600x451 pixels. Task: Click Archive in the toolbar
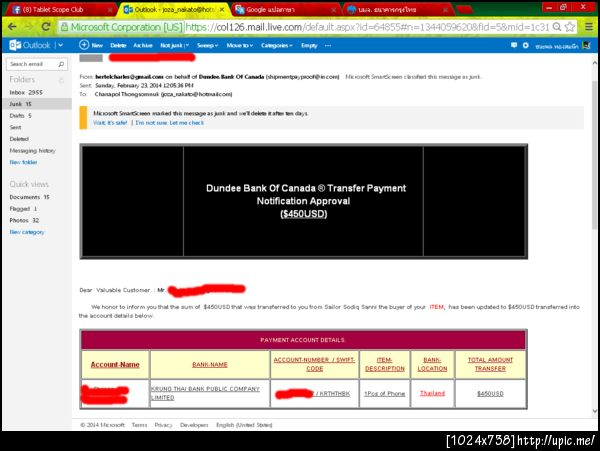[142, 46]
